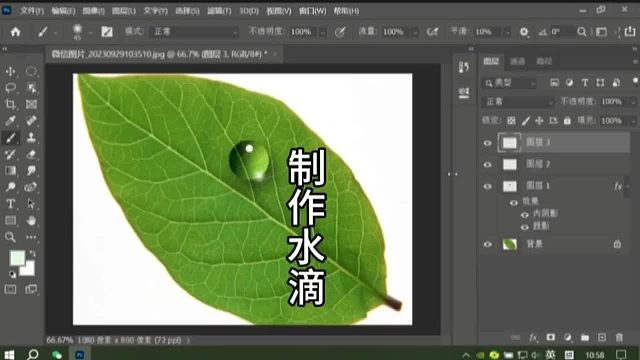This screenshot has height=360, width=640.
Task: Hide layer 3 with eye icon
Action: point(487,143)
